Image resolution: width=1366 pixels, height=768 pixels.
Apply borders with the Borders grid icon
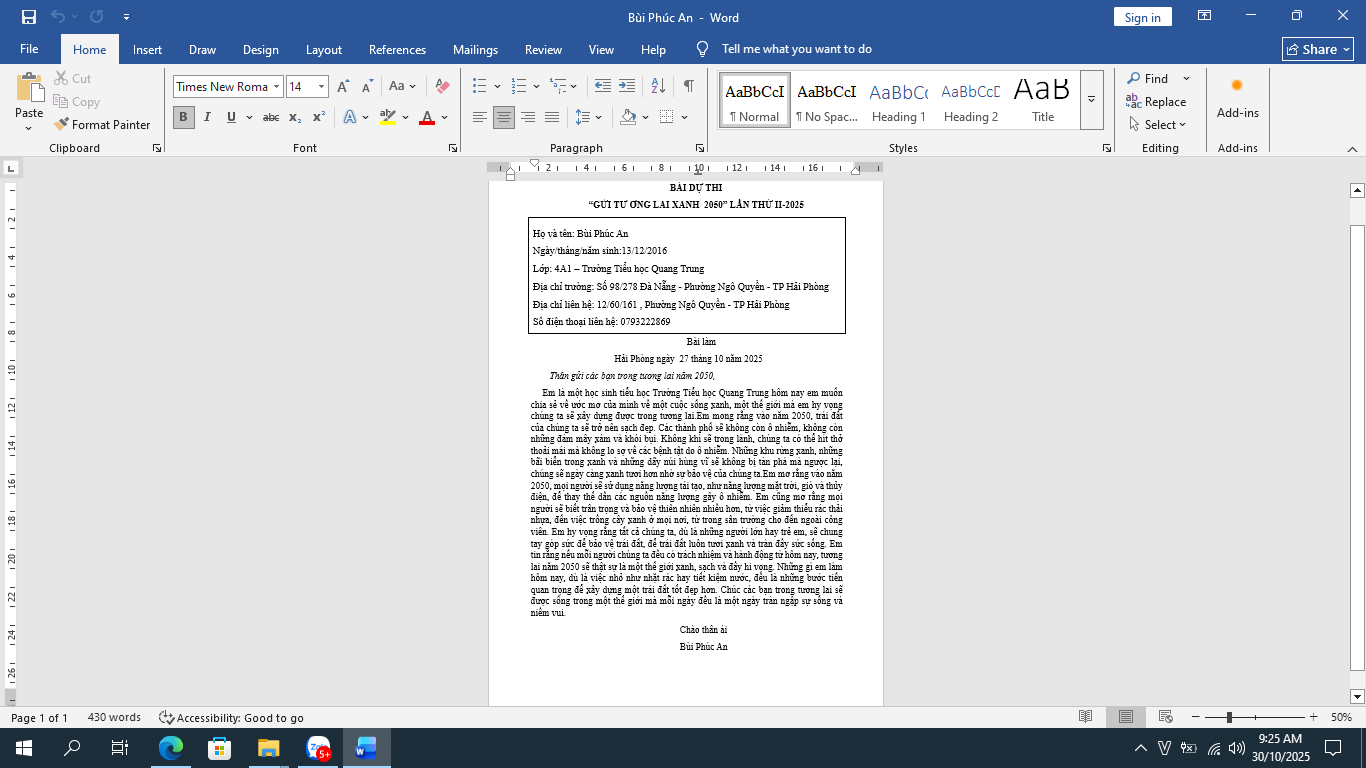[x=667, y=117]
